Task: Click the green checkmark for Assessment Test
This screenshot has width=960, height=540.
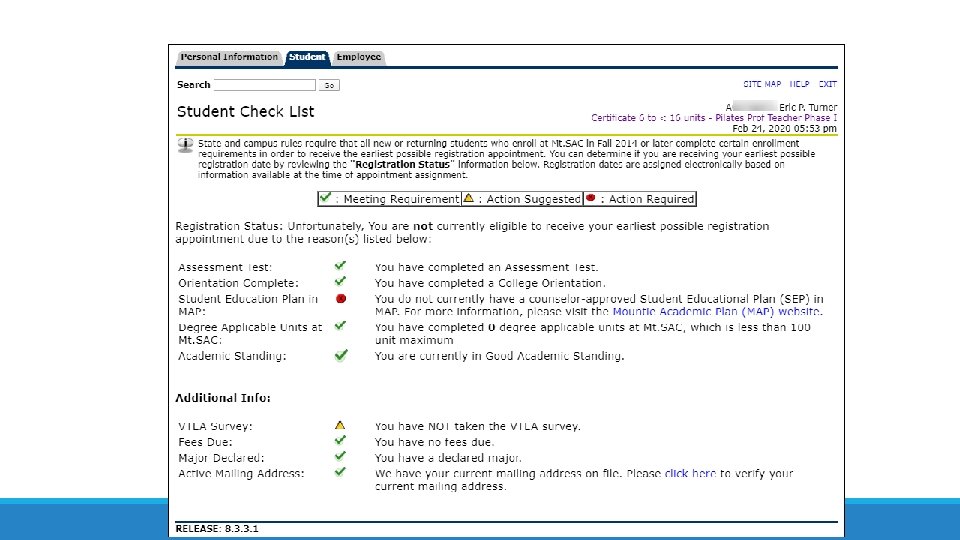Action: 340,266
